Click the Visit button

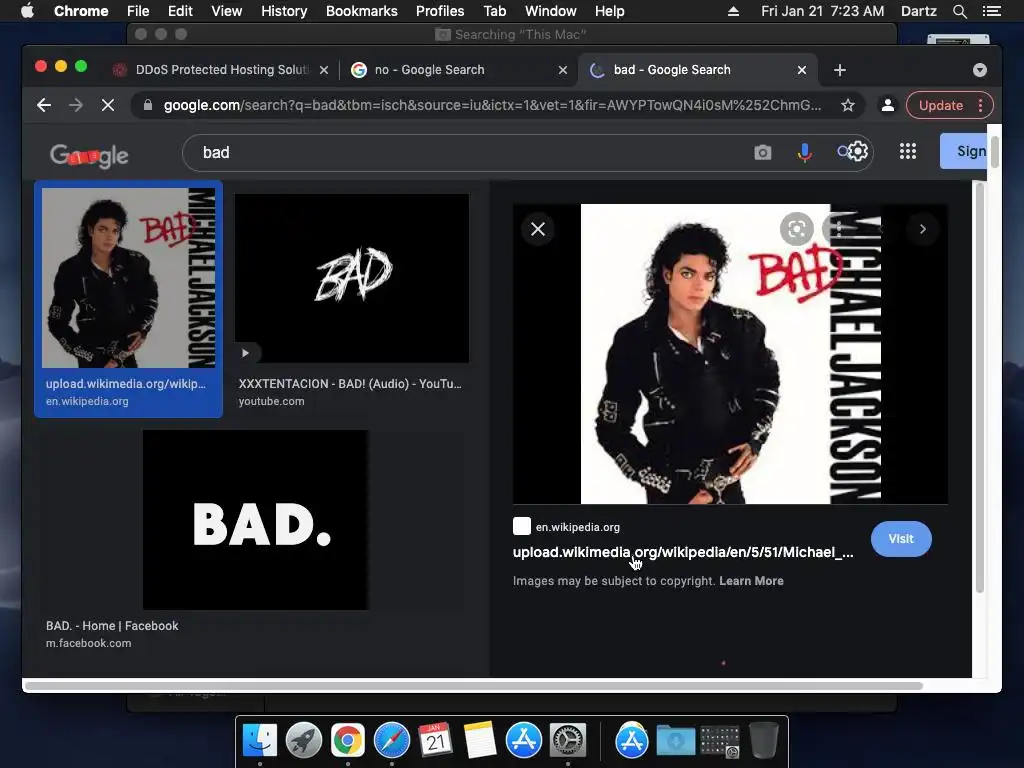coord(901,539)
